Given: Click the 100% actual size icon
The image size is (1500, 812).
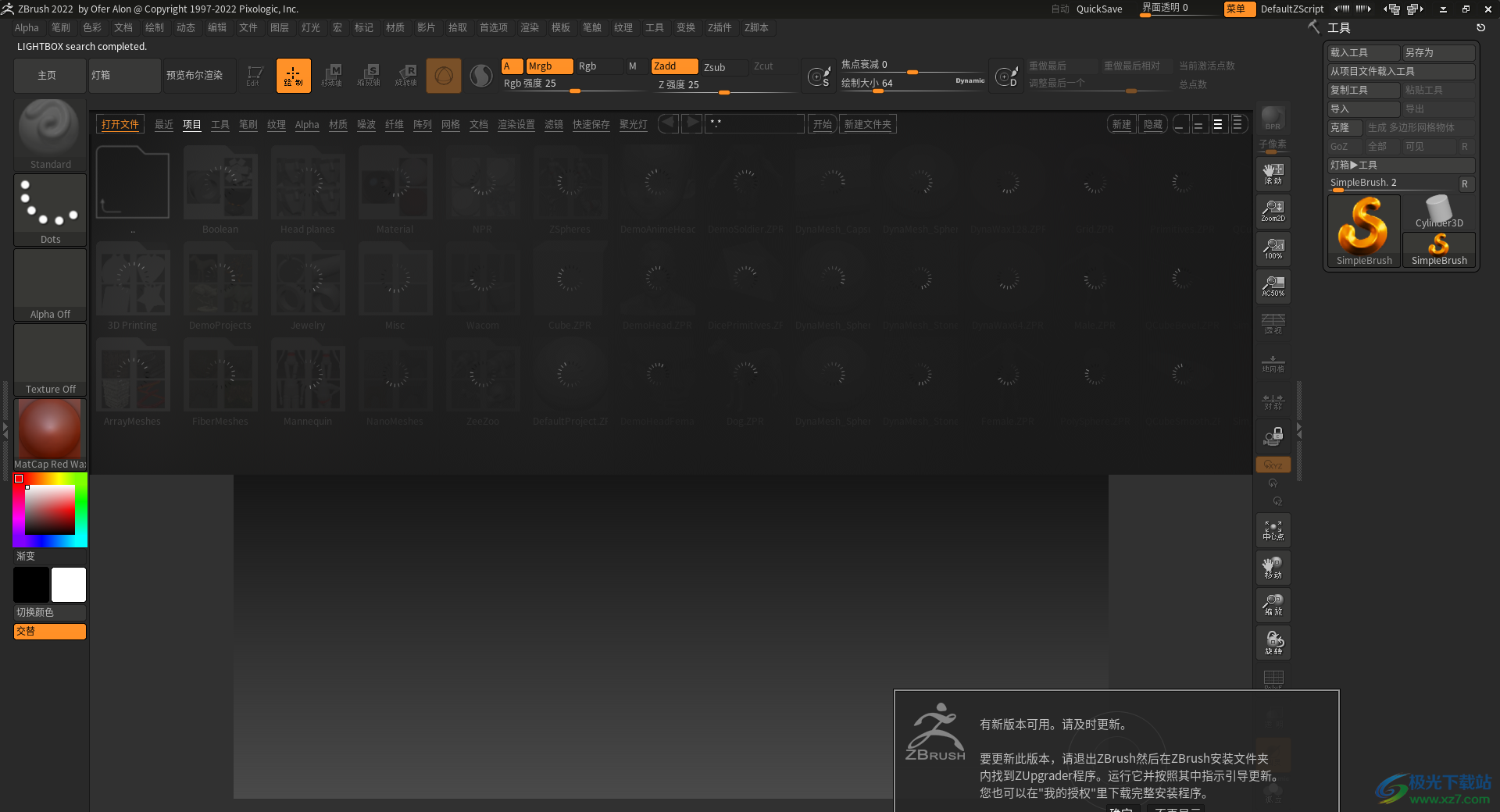Looking at the screenshot, I should [x=1273, y=249].
